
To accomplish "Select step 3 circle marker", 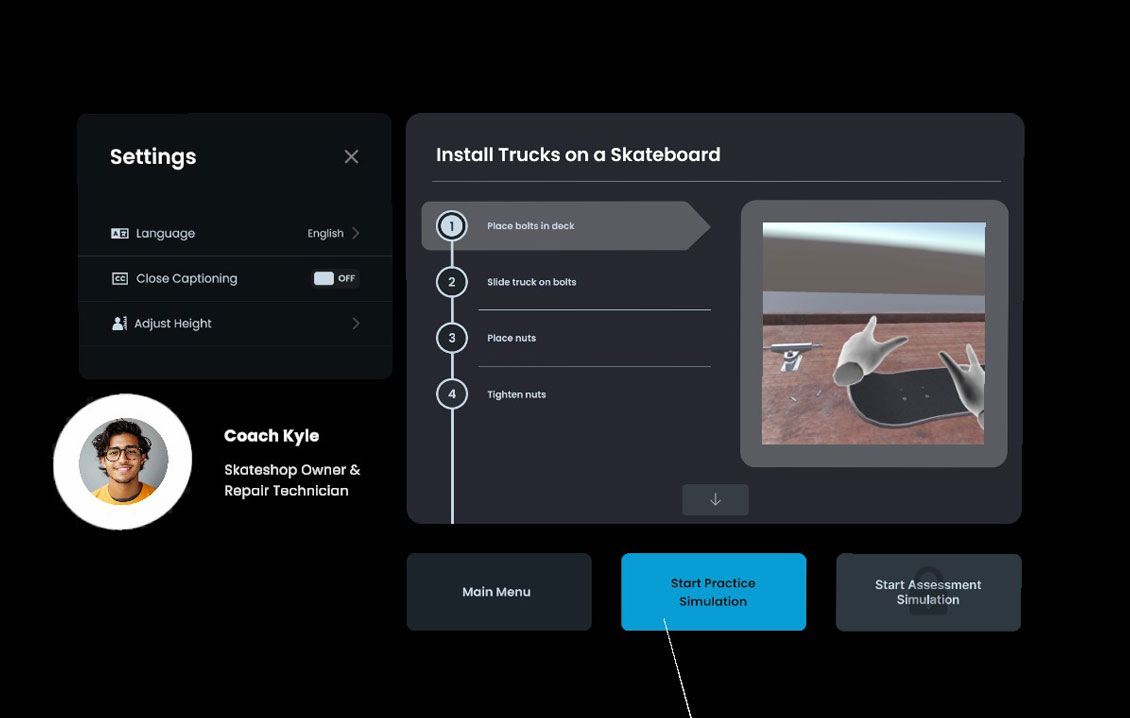I will click(452, 338).
